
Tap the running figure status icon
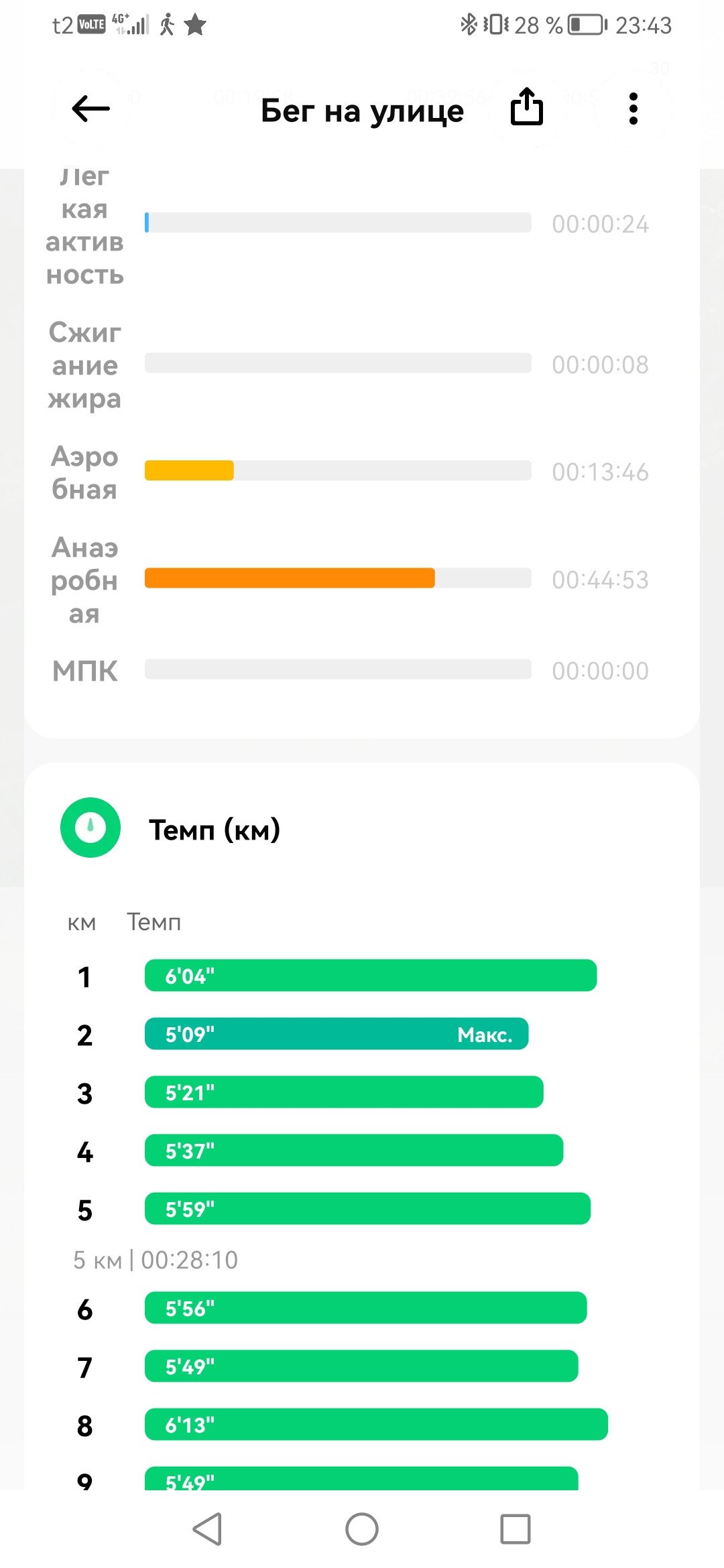pos(167,25)
